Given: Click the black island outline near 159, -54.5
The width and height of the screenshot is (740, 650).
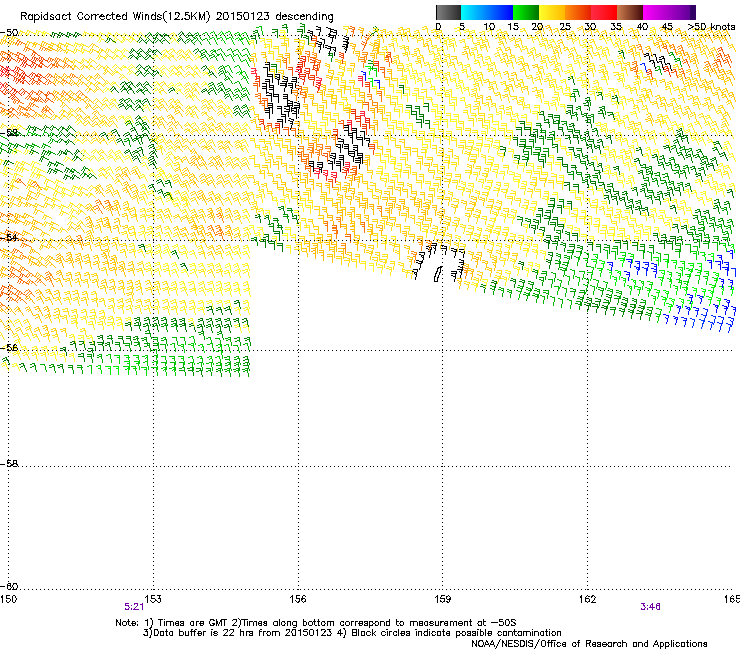Looking at the screenshot, I should 438,274.
